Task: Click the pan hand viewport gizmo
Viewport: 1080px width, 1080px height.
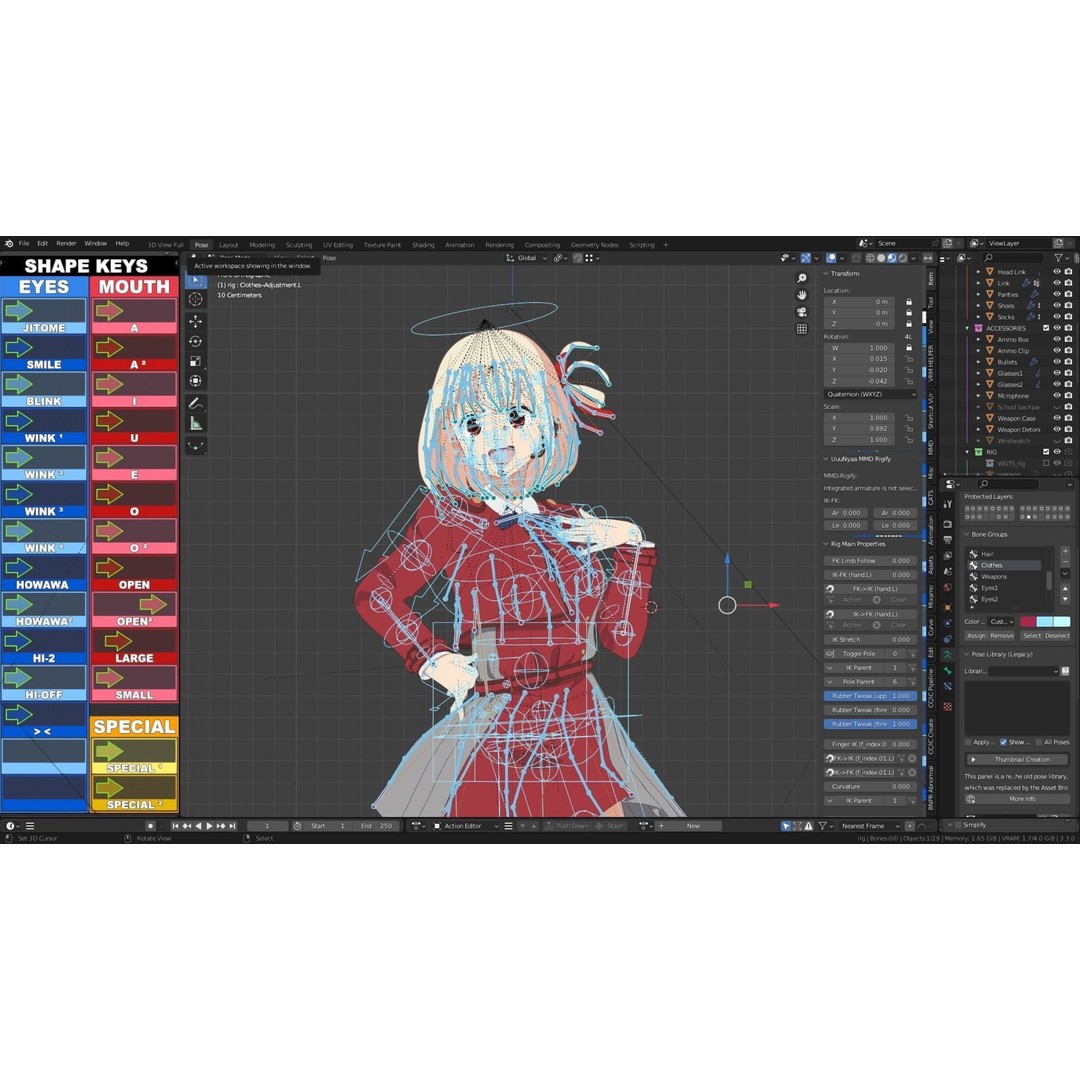Action: click(802, 295)
